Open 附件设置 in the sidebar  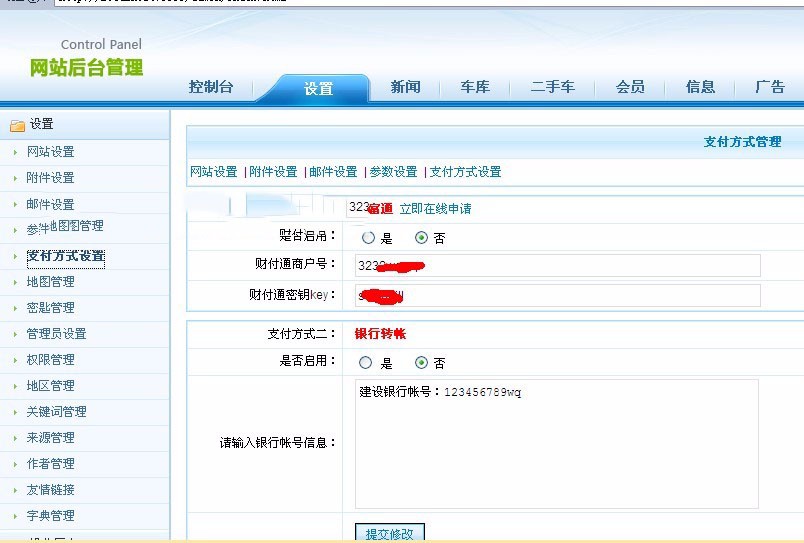point(51,178)
